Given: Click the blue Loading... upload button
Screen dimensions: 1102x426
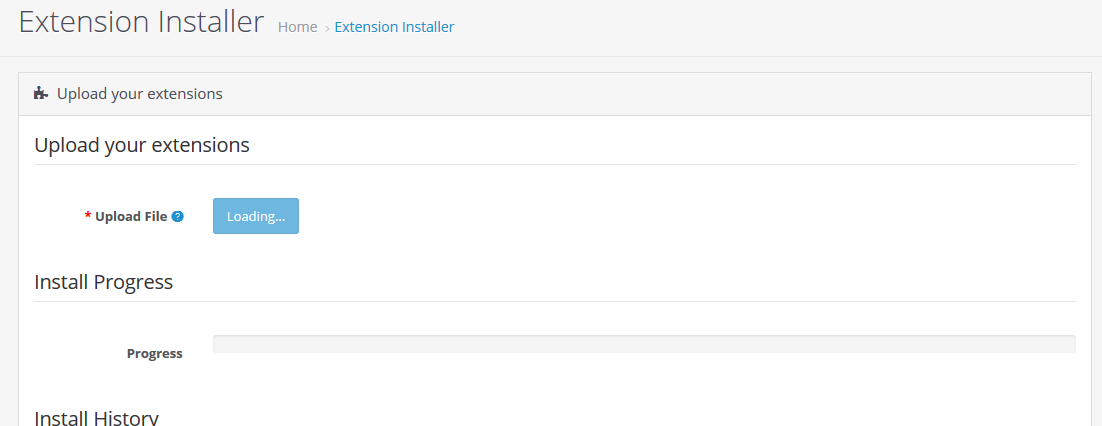Looking at the screenshot, I should click(256, 216).
